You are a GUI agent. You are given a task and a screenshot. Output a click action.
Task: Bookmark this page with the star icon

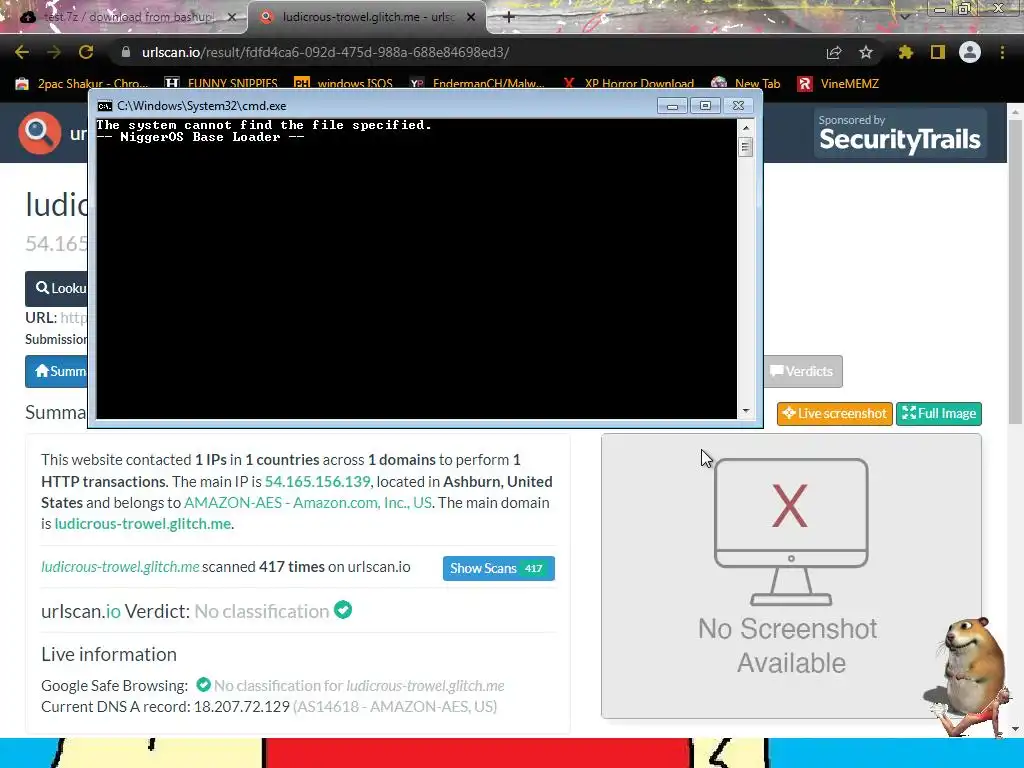click(866, 52)
